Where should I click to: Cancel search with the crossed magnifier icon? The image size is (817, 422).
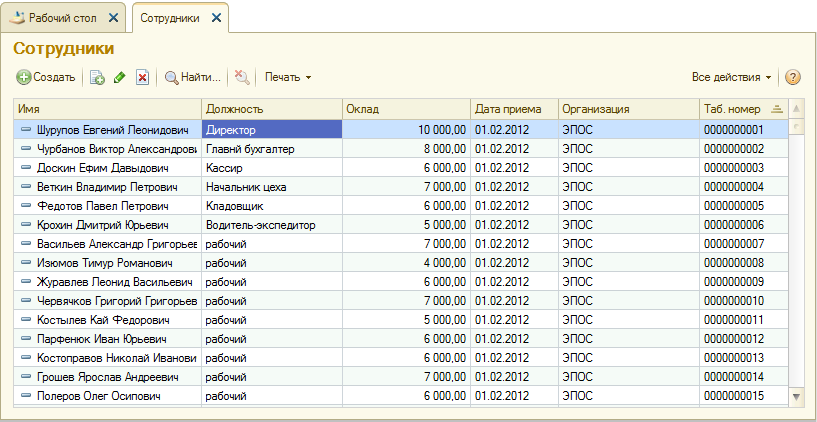click(241, 77)
